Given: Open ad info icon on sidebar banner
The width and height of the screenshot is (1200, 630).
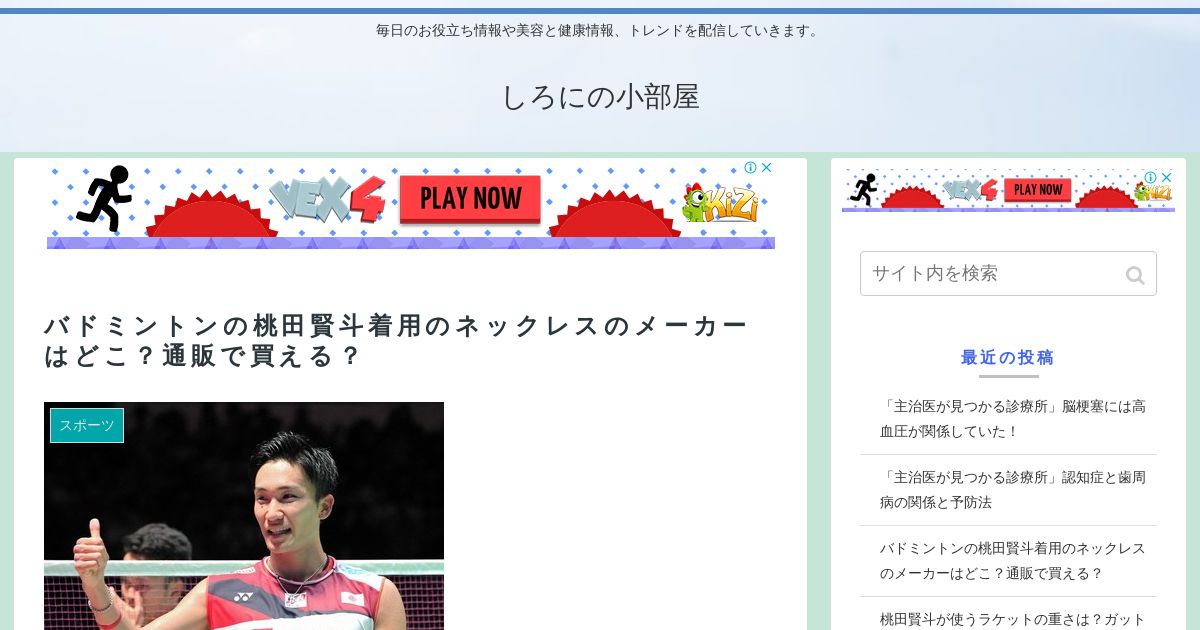Looking at the screenshot, I should 1151,177.
